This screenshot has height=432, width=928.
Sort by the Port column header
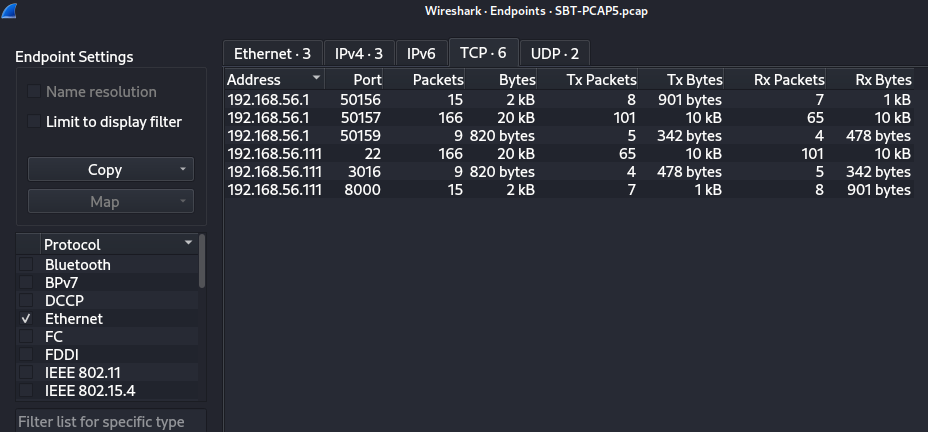pyautogui.click(x=353, y=79)
